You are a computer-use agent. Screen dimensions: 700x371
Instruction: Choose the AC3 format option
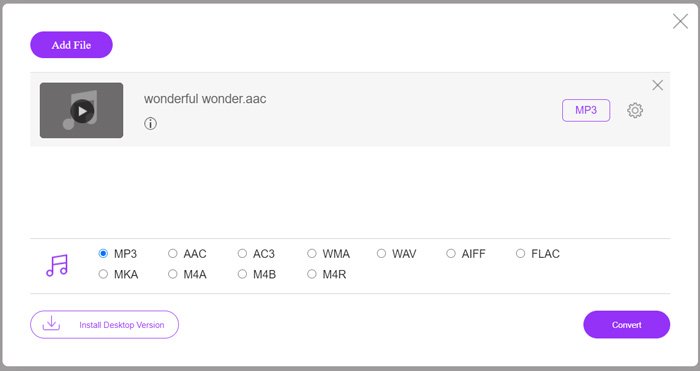pyautogui.click(x=242, y=254)
